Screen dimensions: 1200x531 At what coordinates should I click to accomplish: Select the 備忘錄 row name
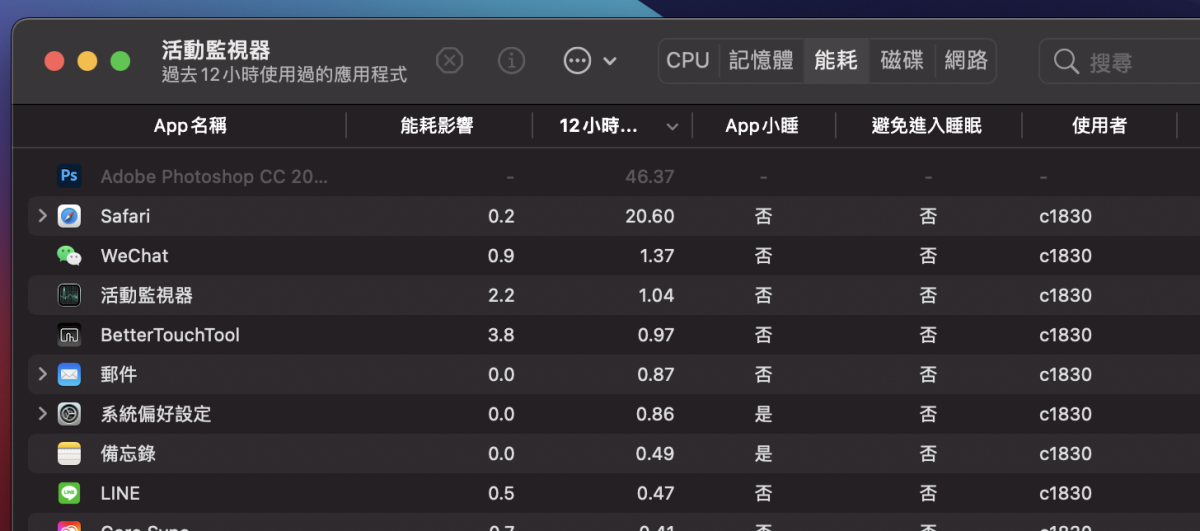(128, 454)
